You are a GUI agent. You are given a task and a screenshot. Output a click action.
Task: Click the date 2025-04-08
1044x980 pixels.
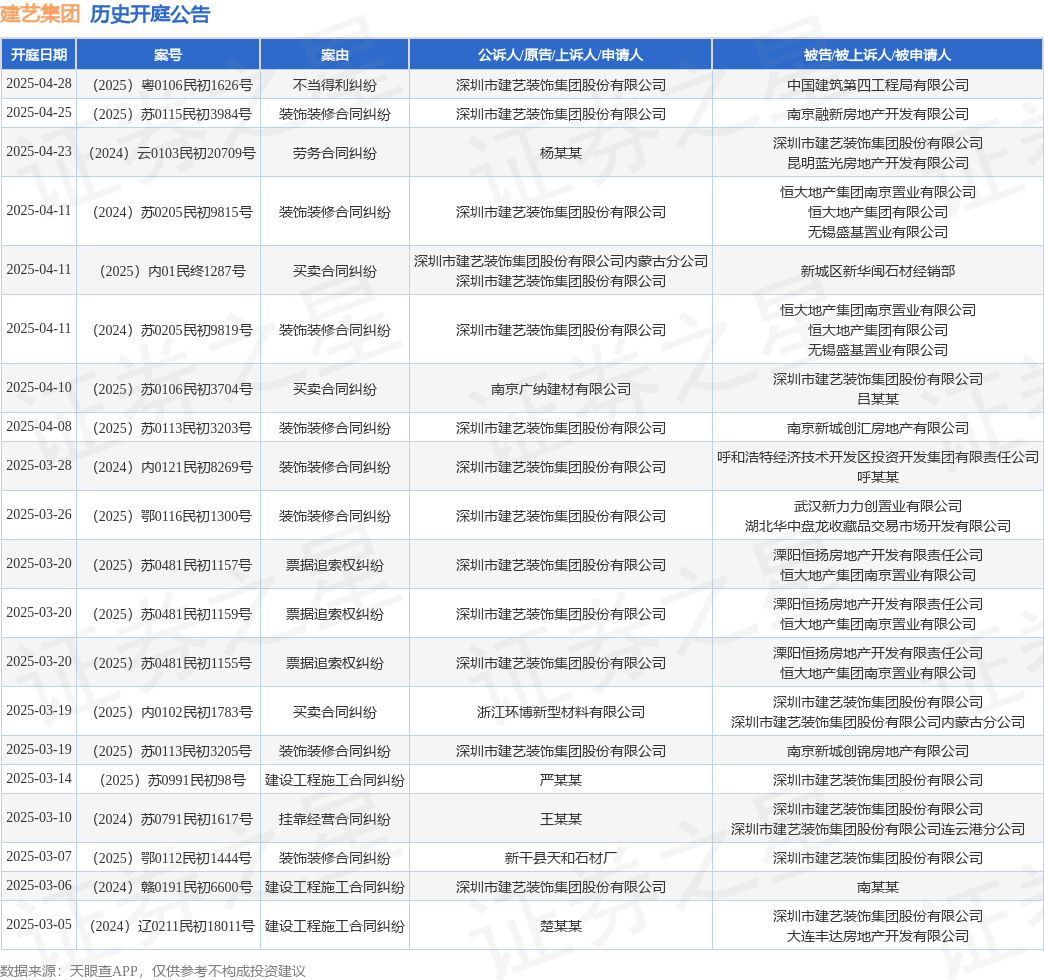pyautogui.click(x=39, y=427)
